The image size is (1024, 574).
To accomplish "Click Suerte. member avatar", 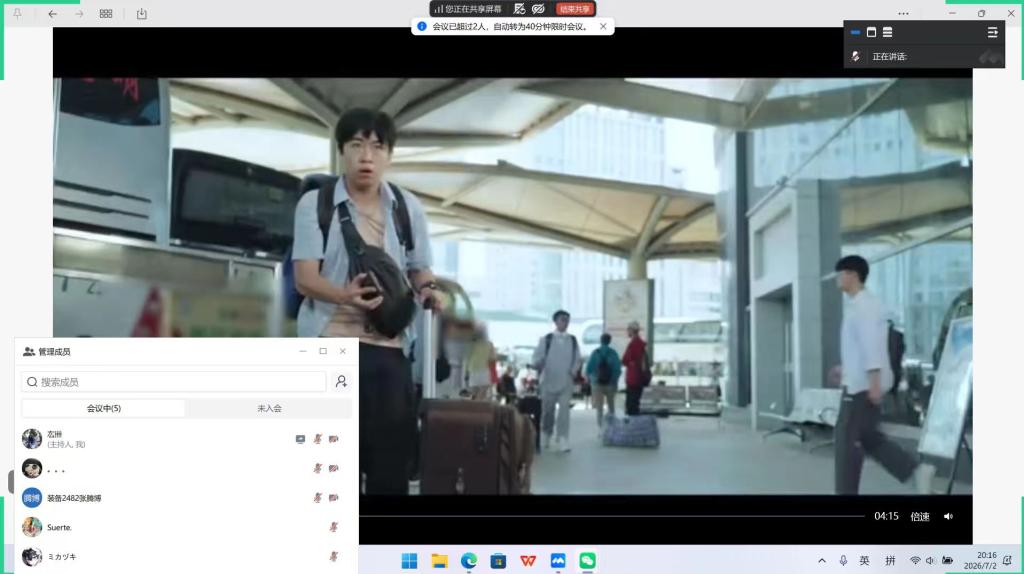I will (31, 527).
